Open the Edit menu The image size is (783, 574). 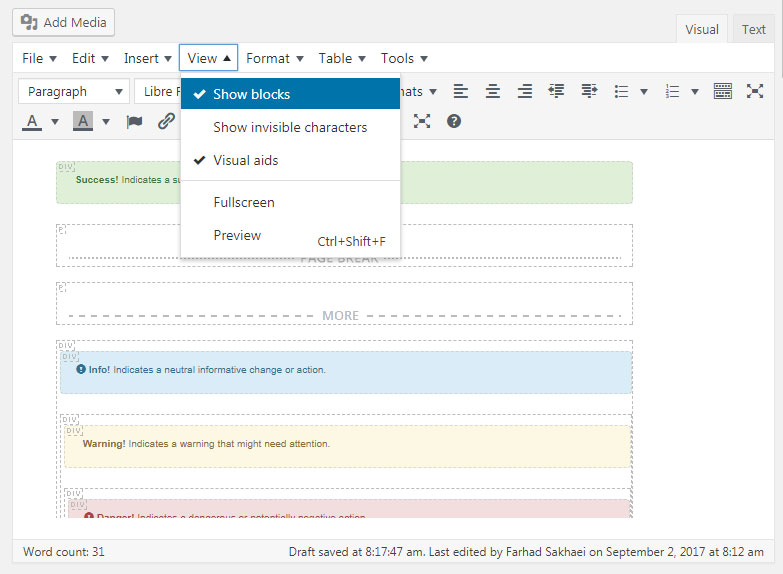click(x=90, y=58)
